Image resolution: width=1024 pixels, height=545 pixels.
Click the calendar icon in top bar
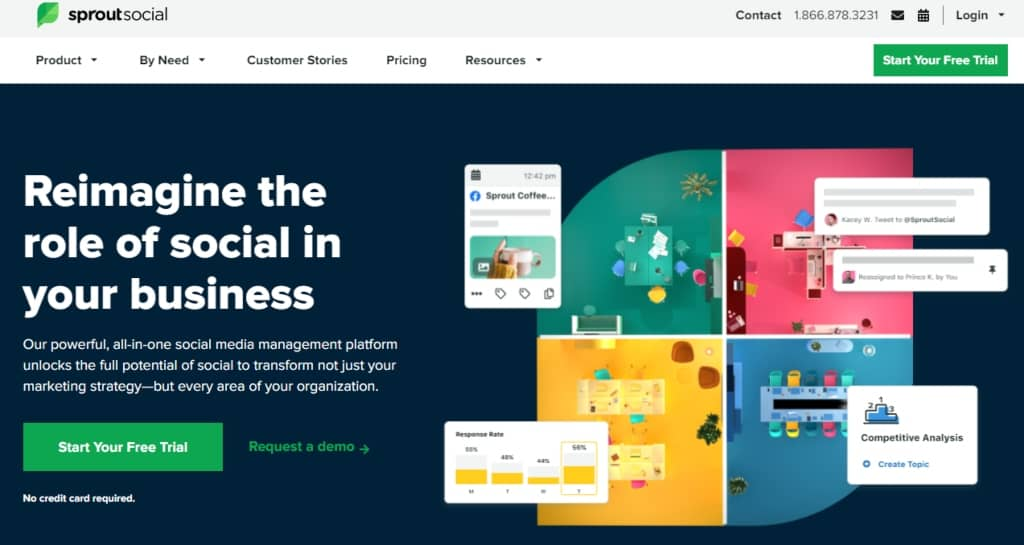click(923, 15)
